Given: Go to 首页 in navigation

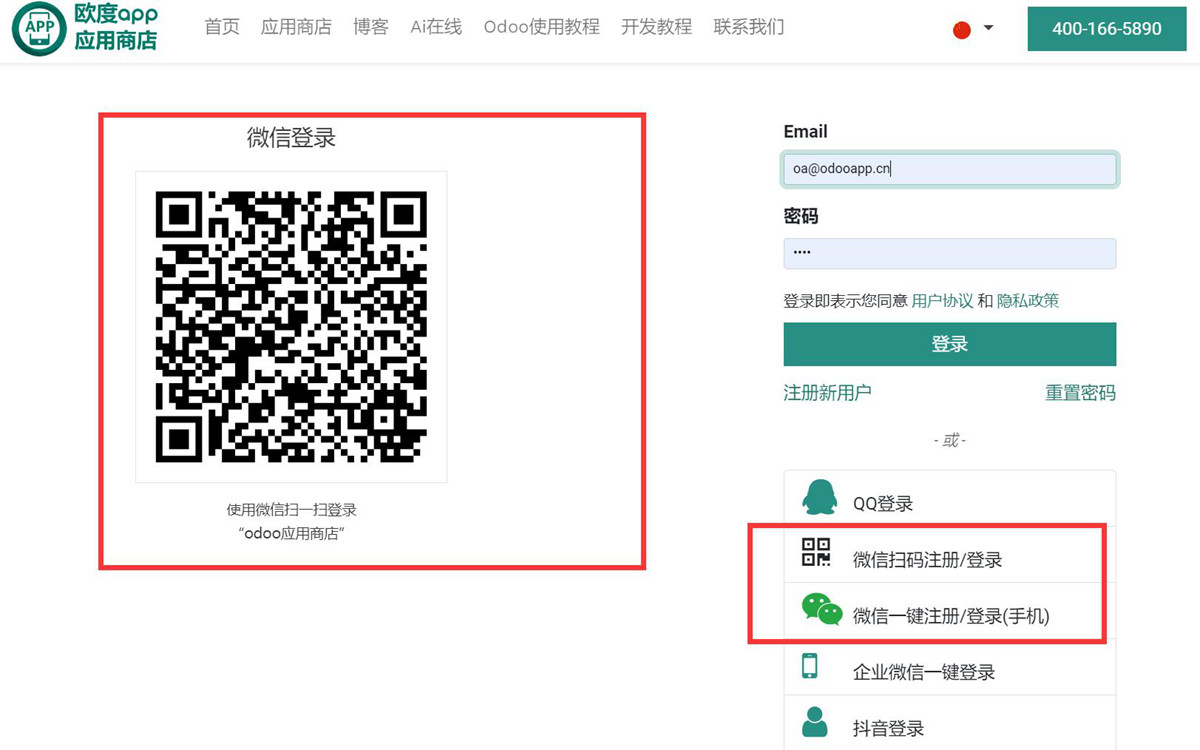Looking at the screenshot, I should pyautogui.click(x=222, y=27).
